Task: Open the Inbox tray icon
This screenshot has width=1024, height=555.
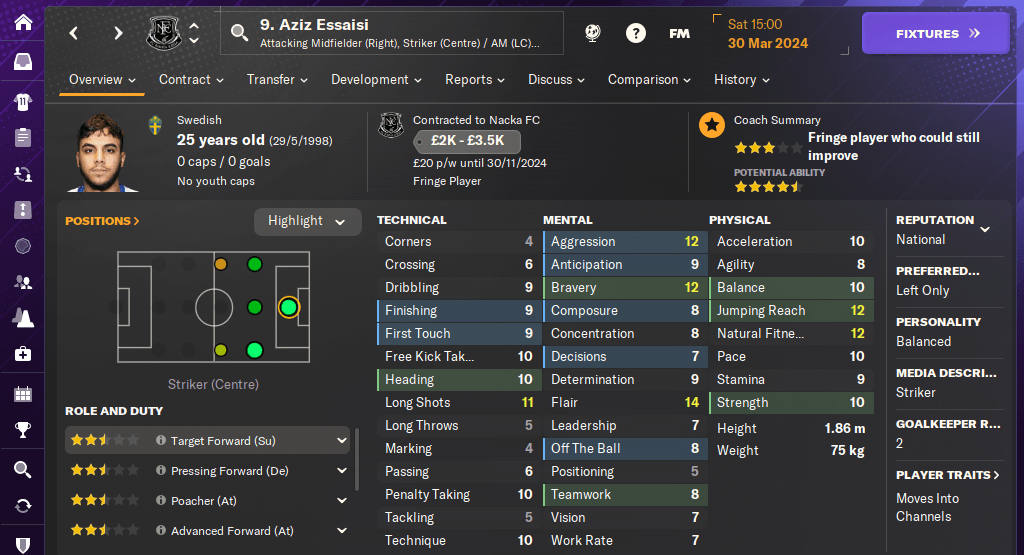Action: [22, 62]
